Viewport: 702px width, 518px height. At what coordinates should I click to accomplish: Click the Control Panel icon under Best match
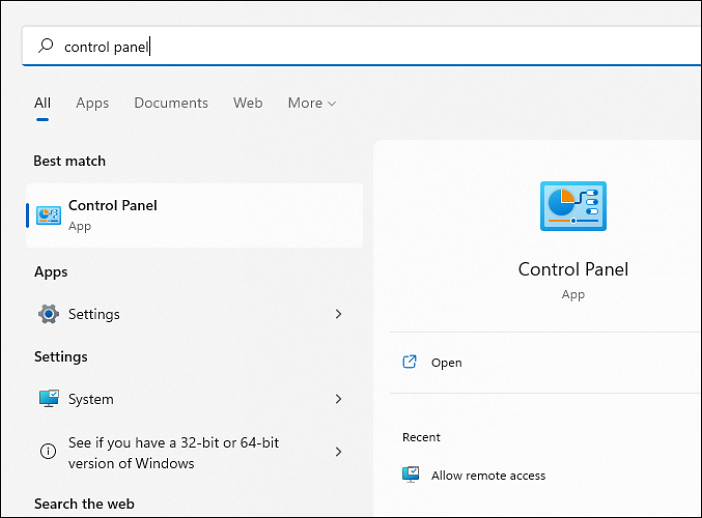(x=48, y=215)
